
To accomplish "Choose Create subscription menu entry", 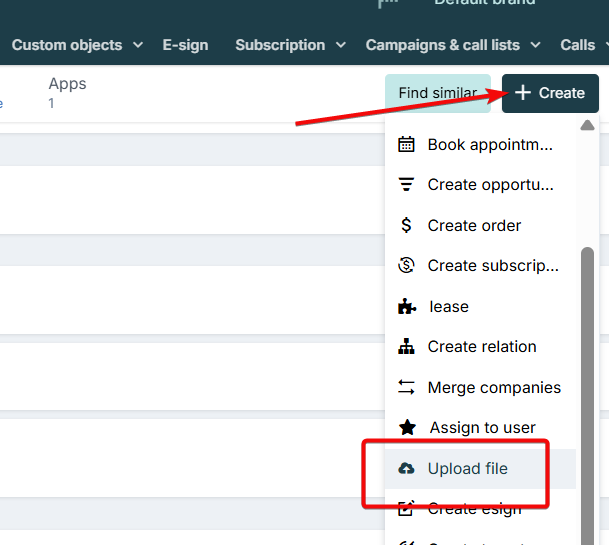I will [480, 266].
